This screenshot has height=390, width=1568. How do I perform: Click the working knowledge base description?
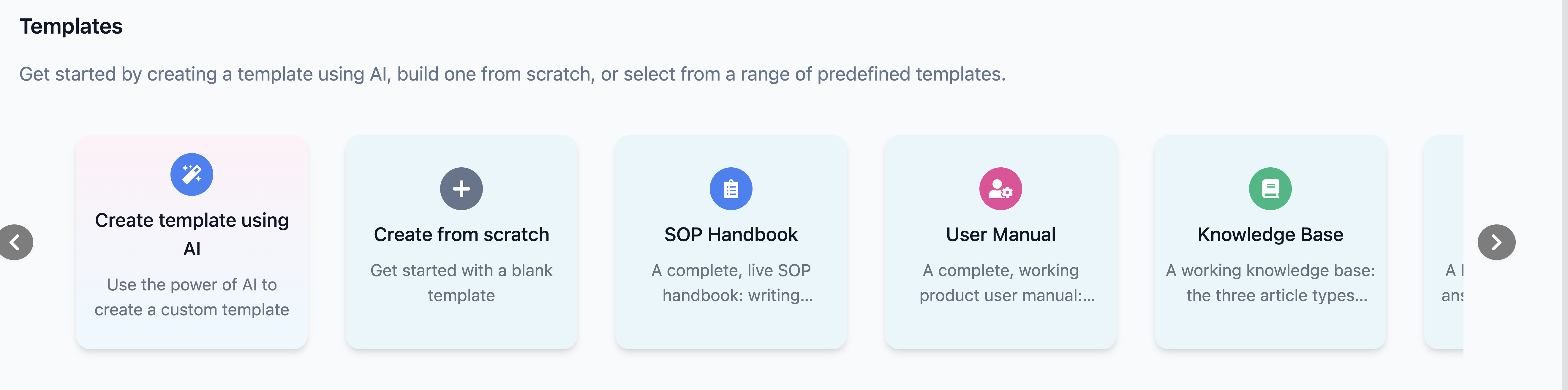pyautogui.click(x=1270, y=283)
